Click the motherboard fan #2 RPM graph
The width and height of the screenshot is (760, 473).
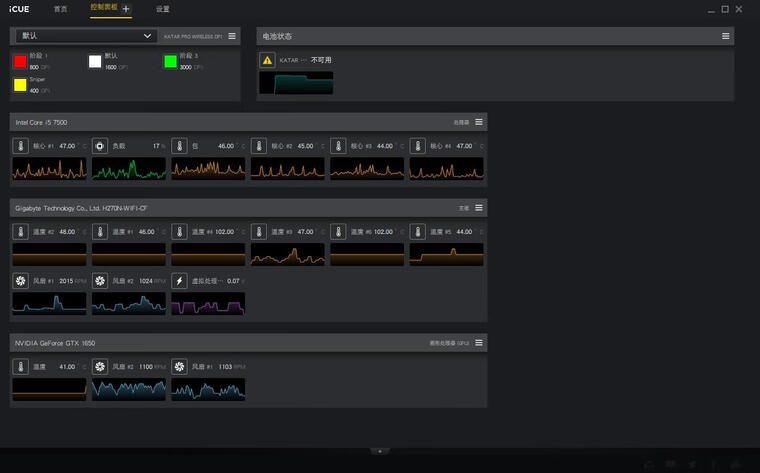[x=129, y=303]
